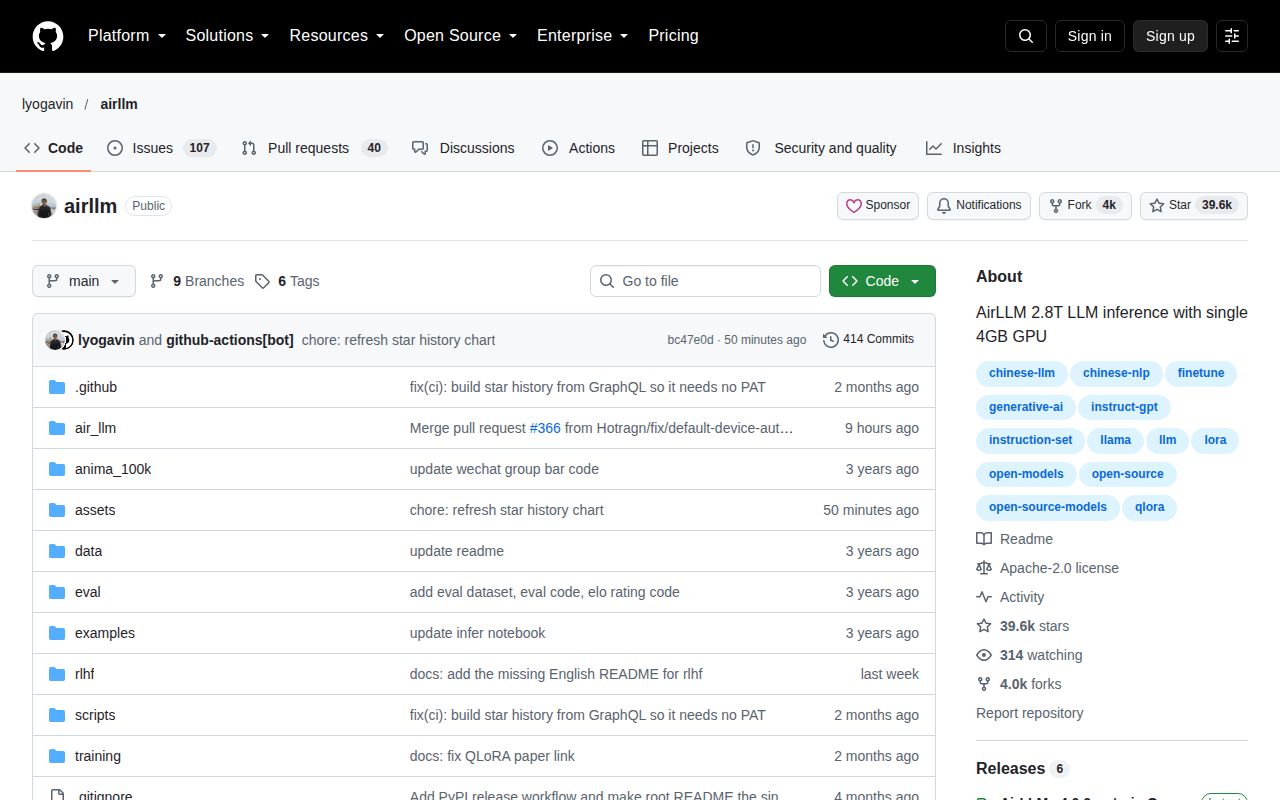Image resolution: width=1280 pixels, height=800 pixels.
Task: Click the lyogavin avatar beside repository title
Action: click(x=44, y=206)
